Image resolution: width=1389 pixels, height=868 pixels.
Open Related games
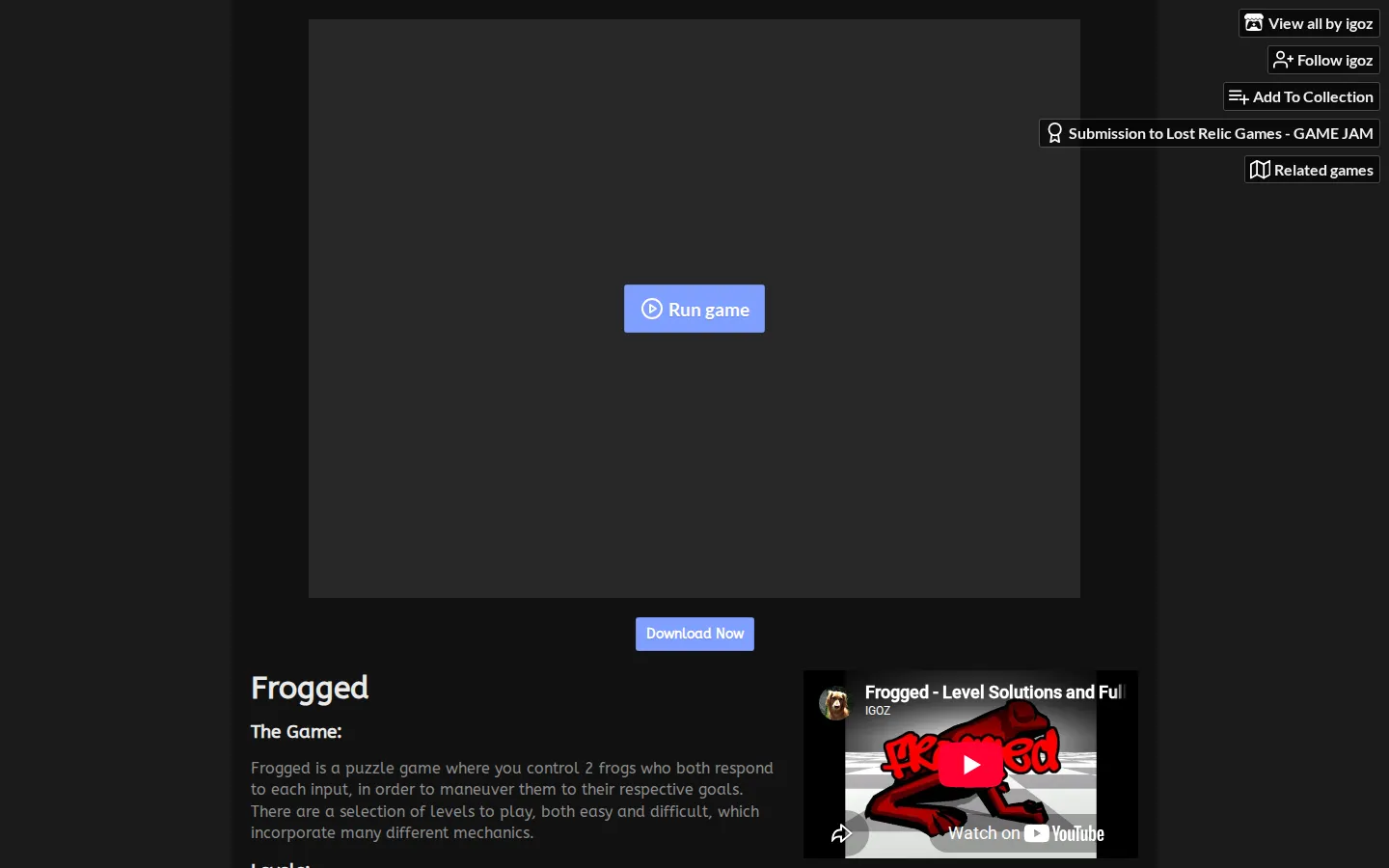pos(1312,170)
